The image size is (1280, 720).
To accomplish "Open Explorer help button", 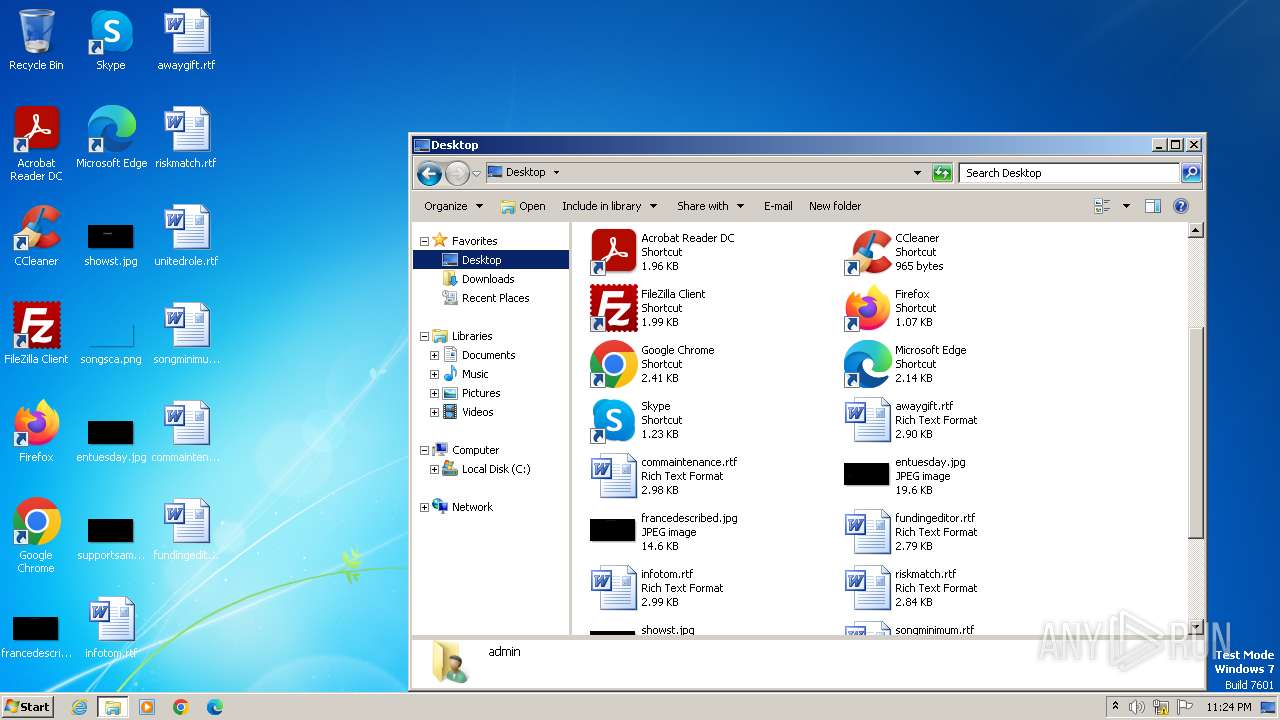I will coord(1180,206).
